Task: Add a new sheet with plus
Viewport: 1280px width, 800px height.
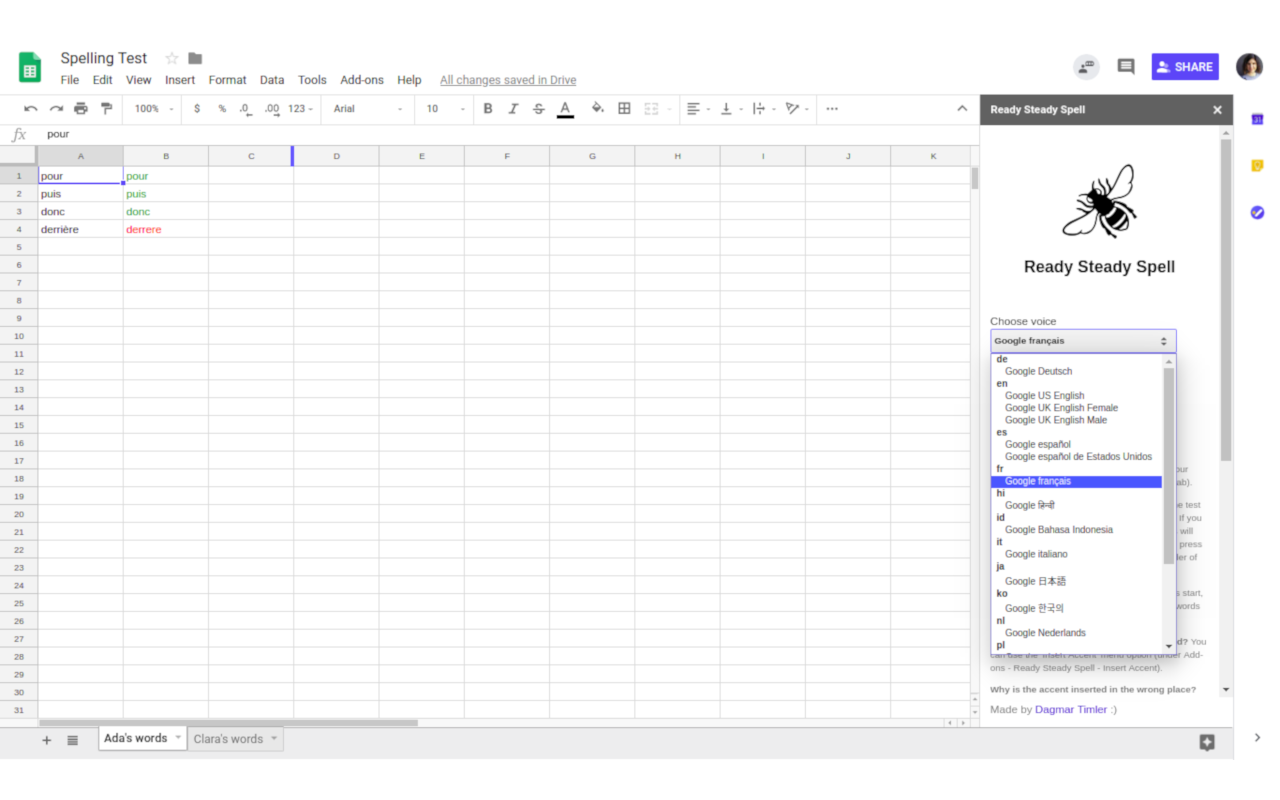Action: pos(46,740)
